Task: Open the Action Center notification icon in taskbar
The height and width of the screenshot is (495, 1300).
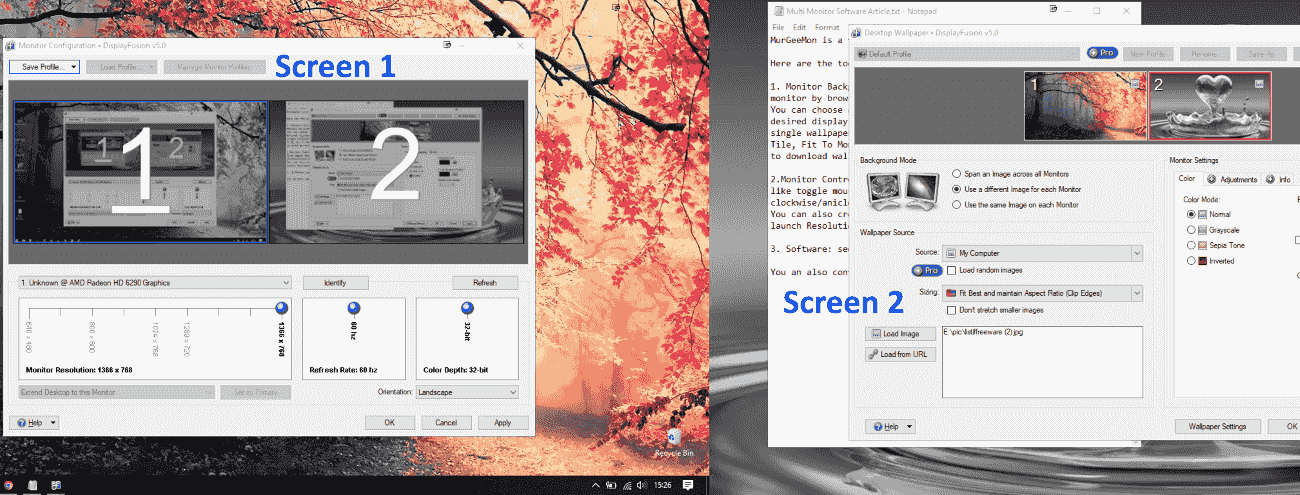Action: tap(687, 485)
